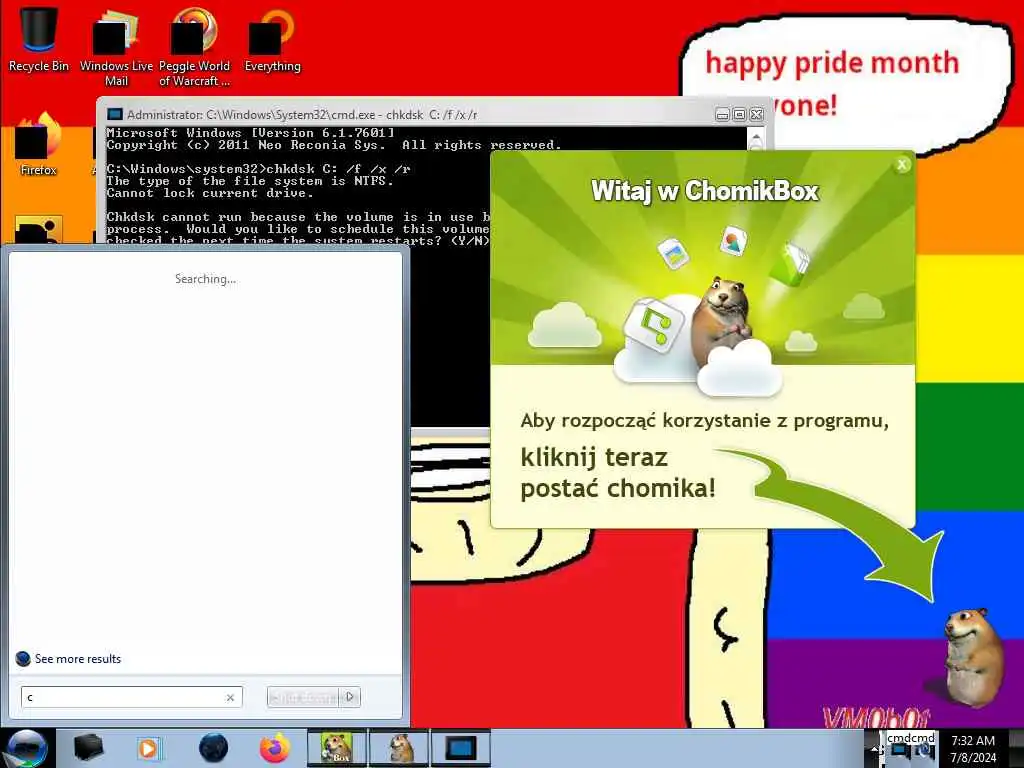Switch to the cmd.exe taskbar button
This screenshot has height=768, width=1024.
click(460, 748)
